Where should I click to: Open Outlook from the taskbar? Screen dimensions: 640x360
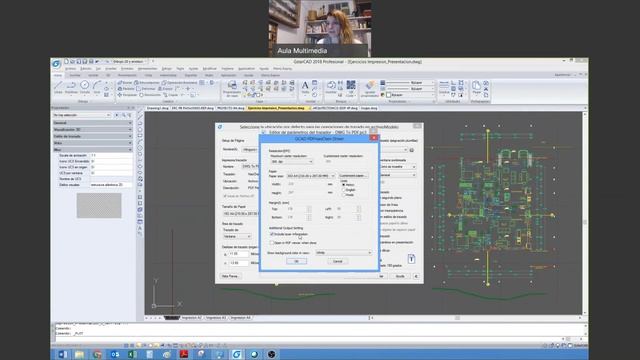coord(115,354)
